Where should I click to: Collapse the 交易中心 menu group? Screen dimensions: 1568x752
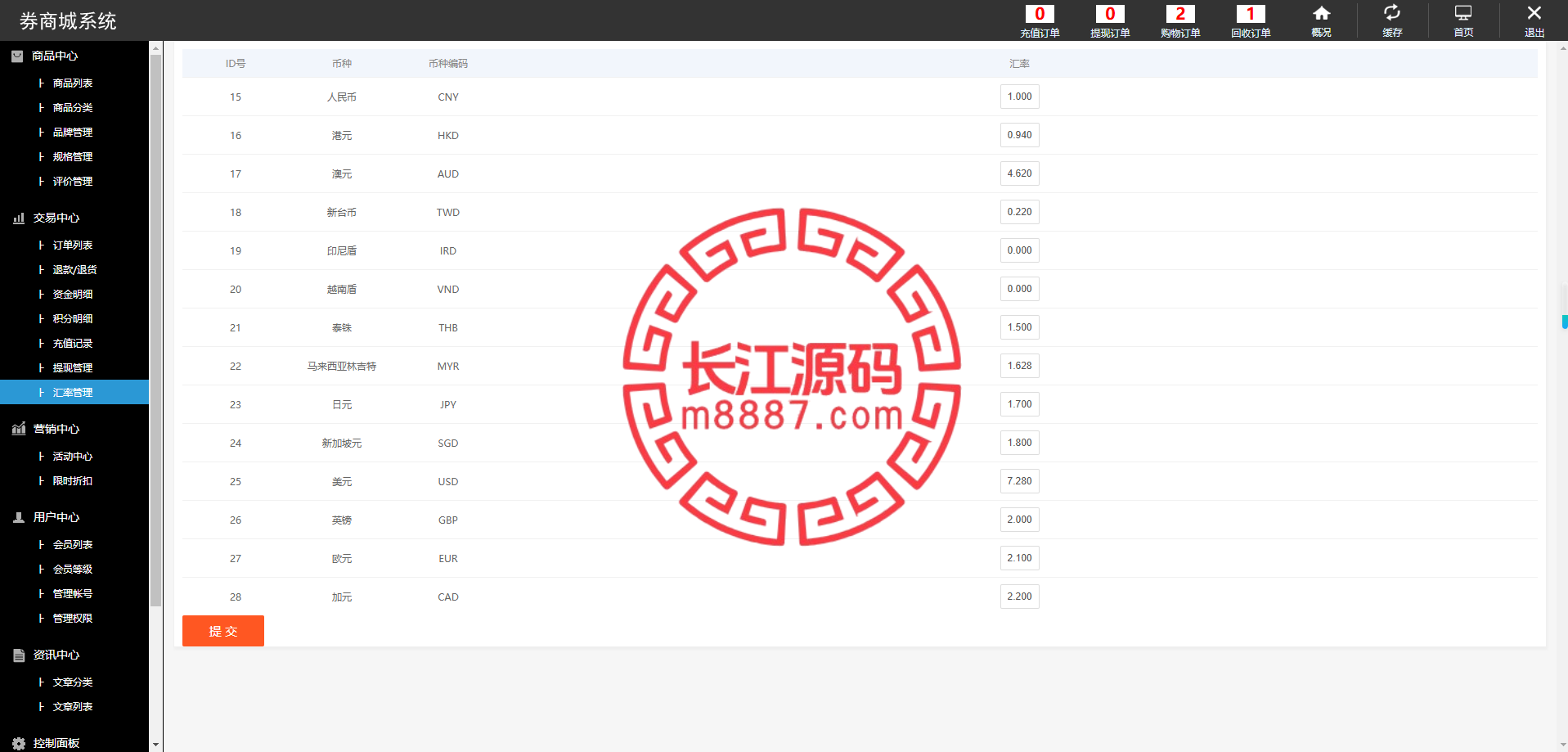pos(56,218)
